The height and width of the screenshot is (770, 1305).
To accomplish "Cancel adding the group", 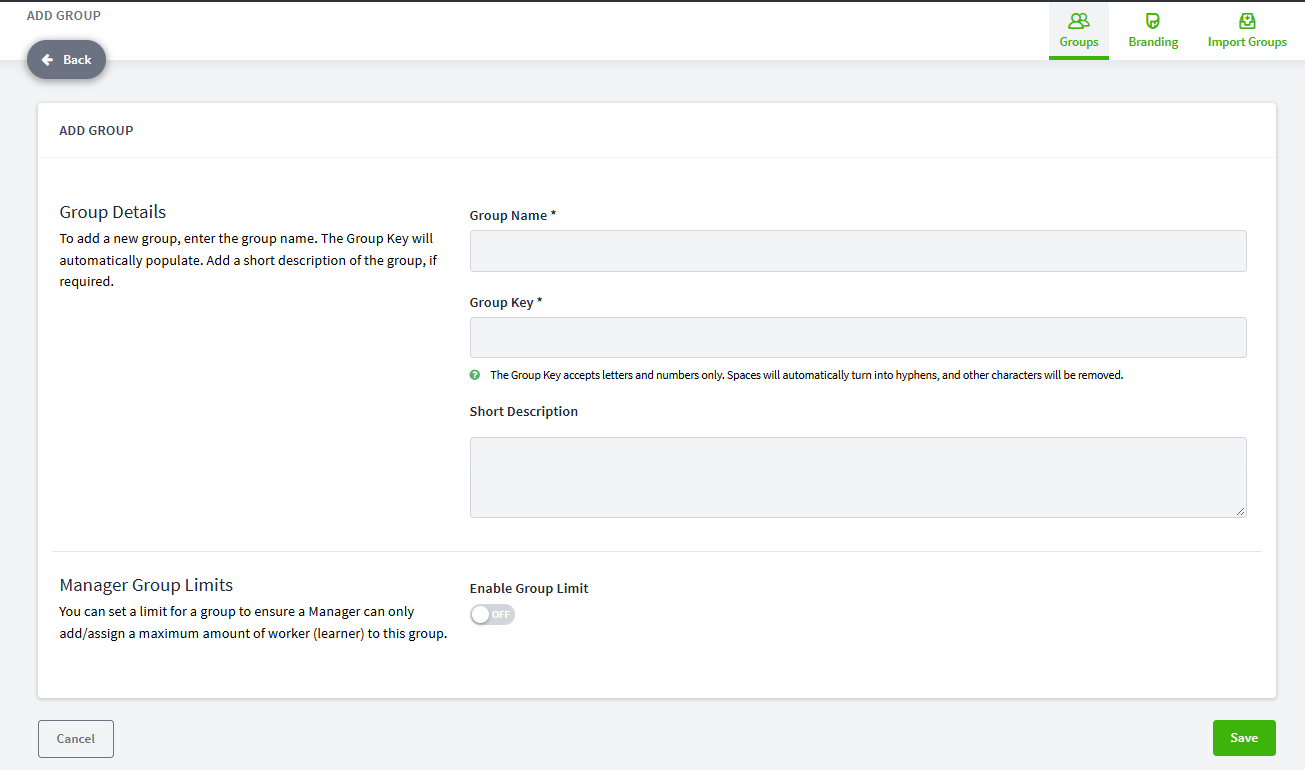I will pyautogui.click(x=76, y=739).
